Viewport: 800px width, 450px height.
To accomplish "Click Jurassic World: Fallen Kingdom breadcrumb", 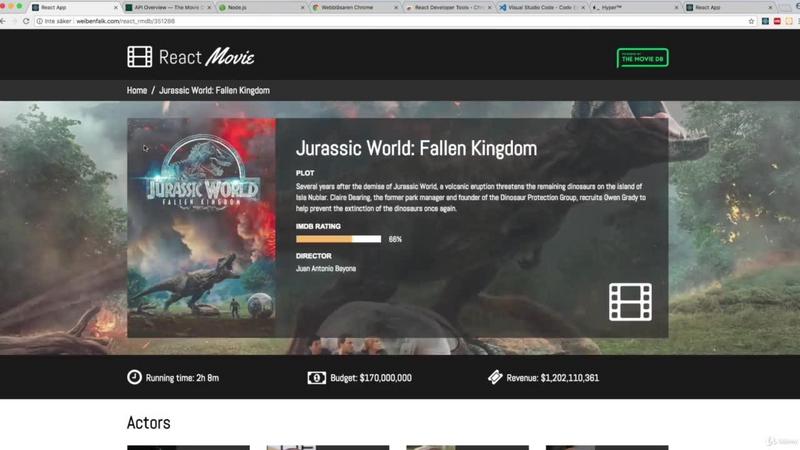I will (214, 90).
